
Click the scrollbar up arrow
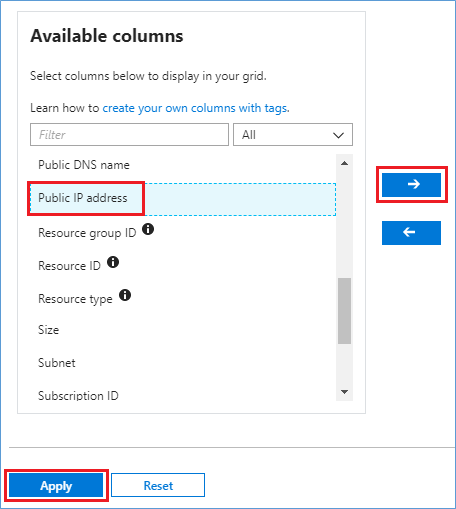[x=345, y=163]
